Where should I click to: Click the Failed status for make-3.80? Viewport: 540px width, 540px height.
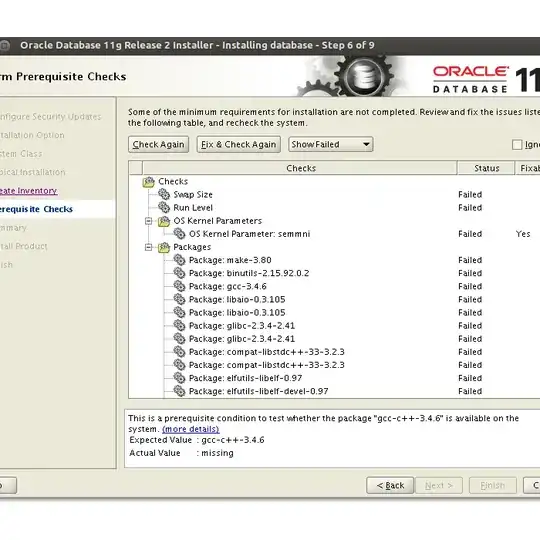click(x=470, y=260)
